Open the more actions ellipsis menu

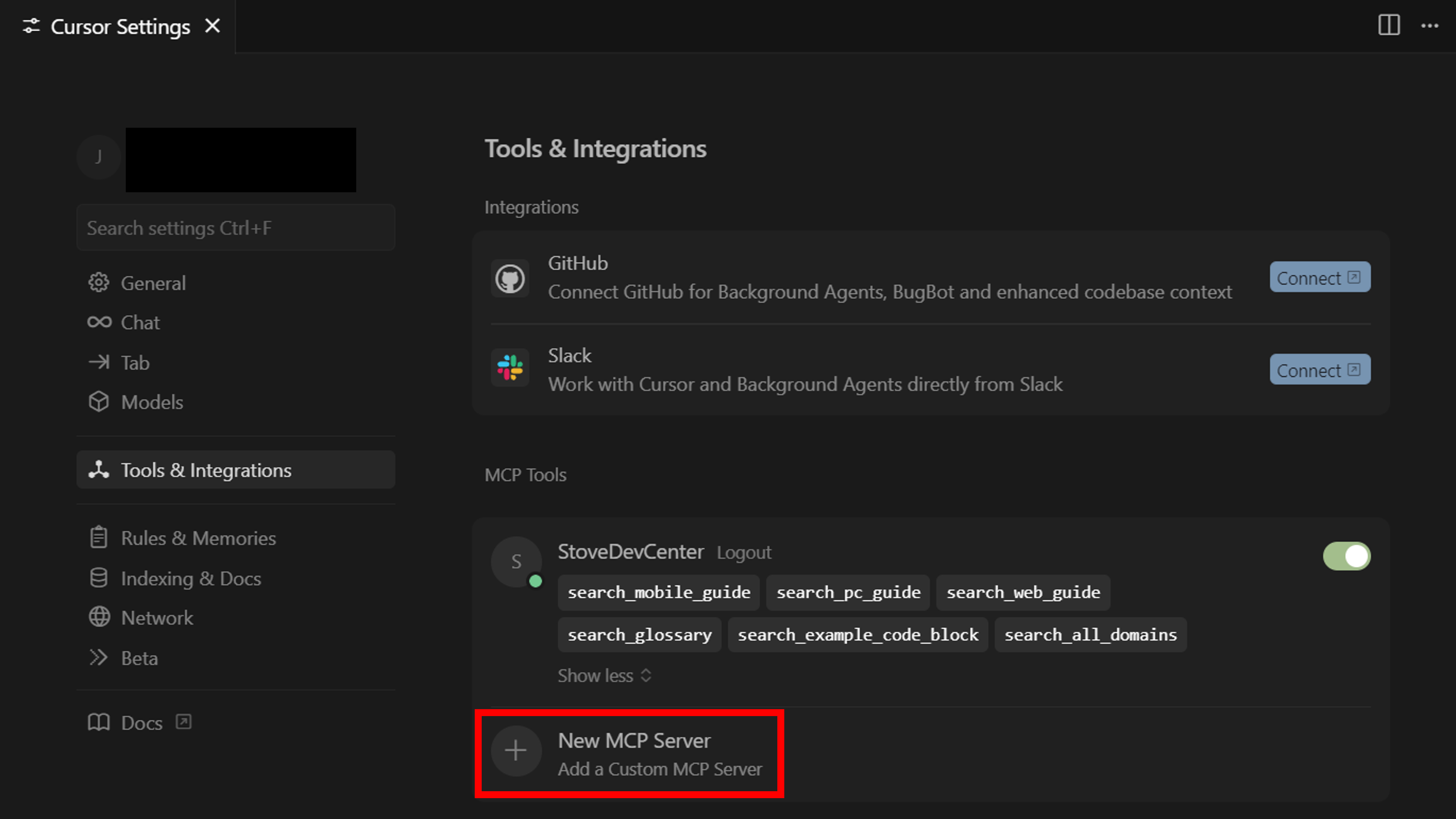(x=1430, y=25)
